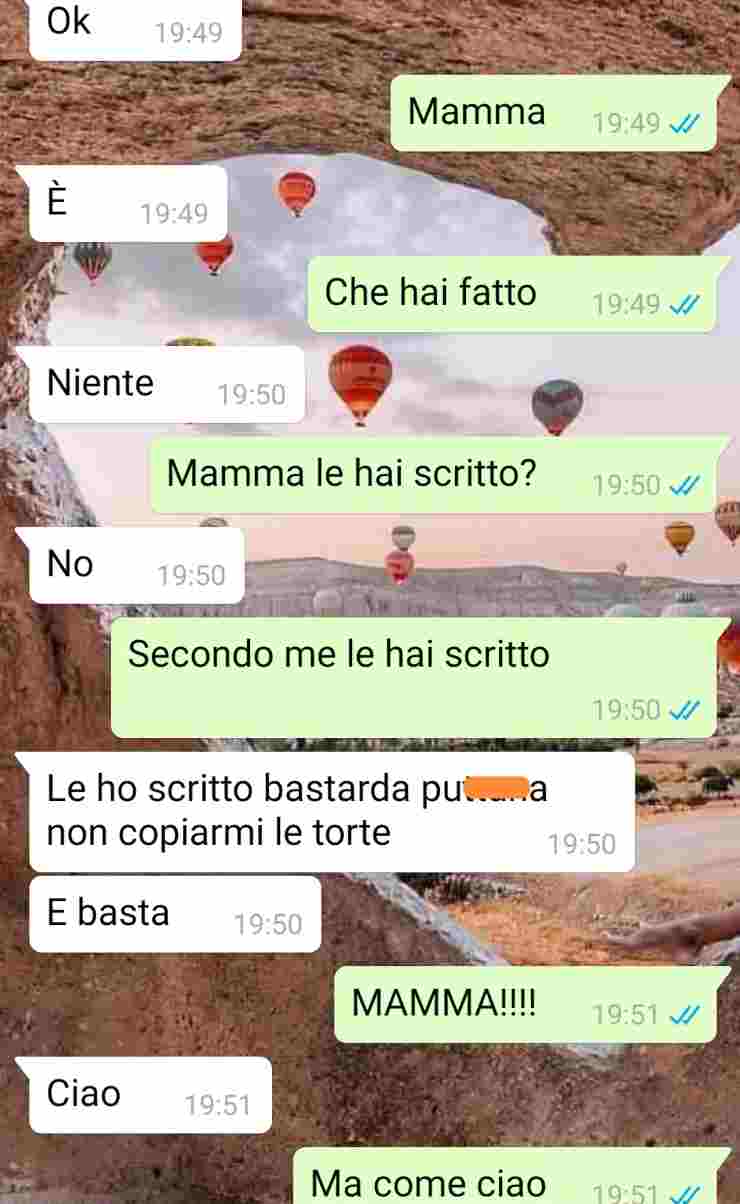This screenshot has height=1204, width=740.
Task: Click the sent "Mamma" message text
Action: click(x=477, y=112)
